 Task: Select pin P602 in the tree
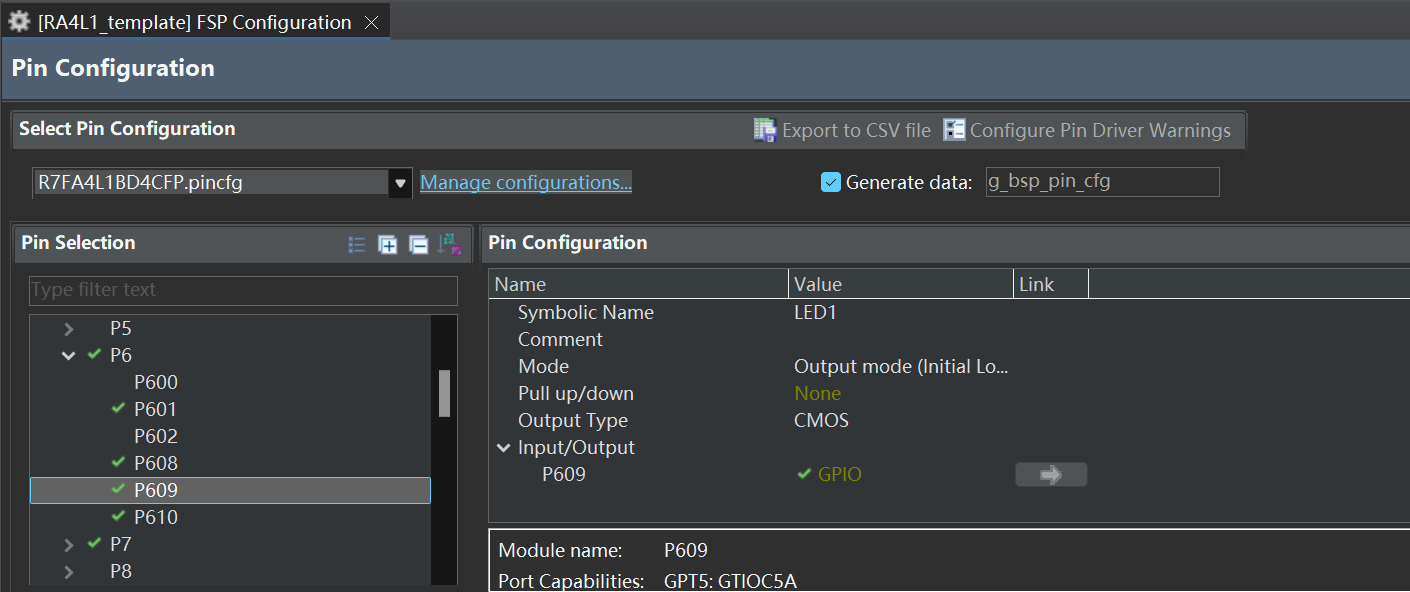(x=156, y=437)
